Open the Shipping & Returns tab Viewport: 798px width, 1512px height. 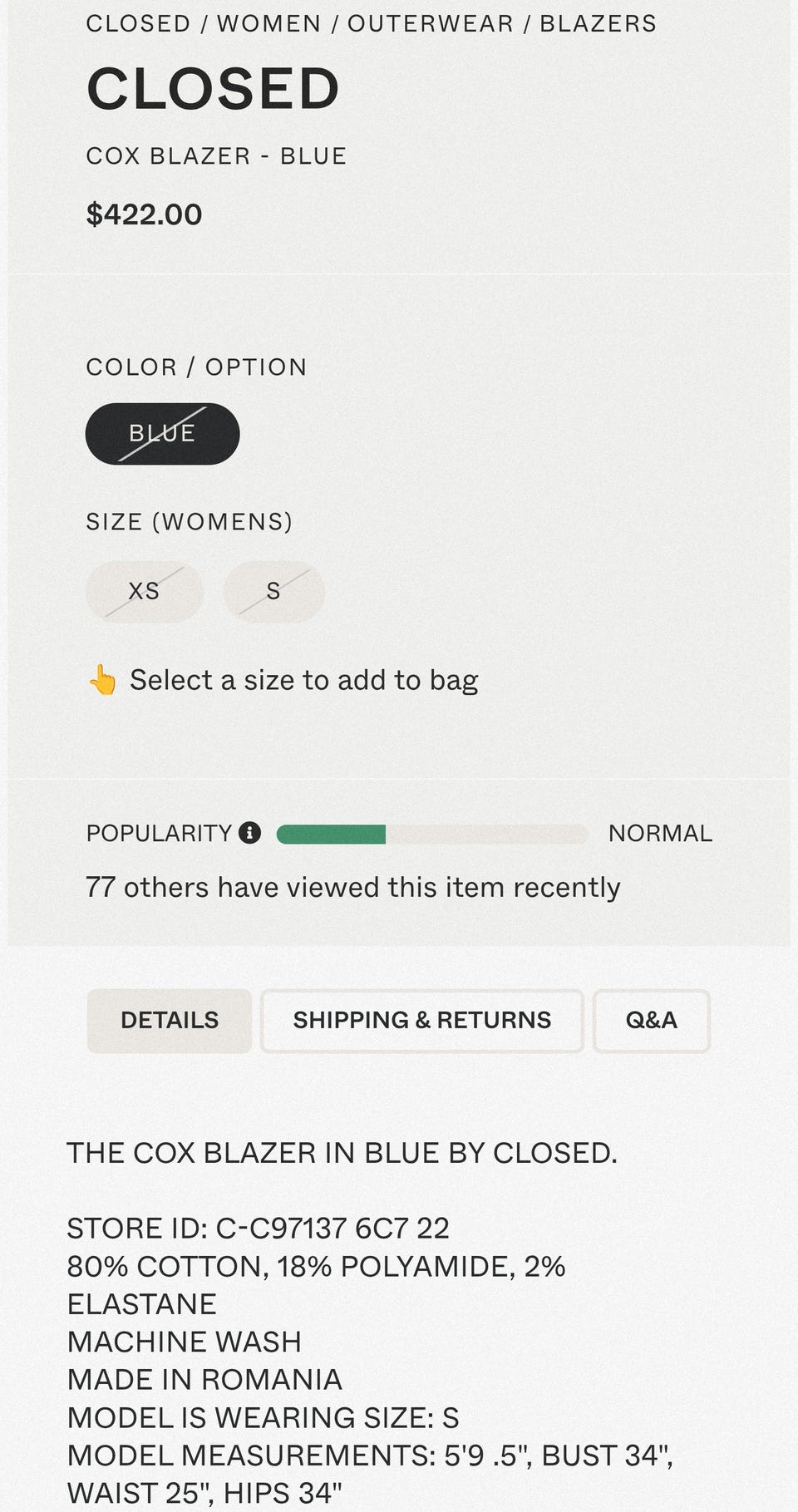tap(421, 1021)
